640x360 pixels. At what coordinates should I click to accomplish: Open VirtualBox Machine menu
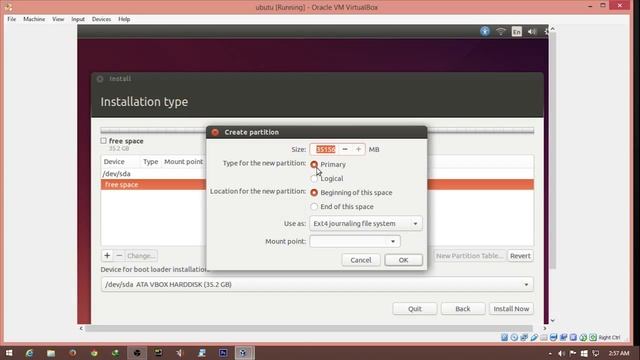[34, 19]
